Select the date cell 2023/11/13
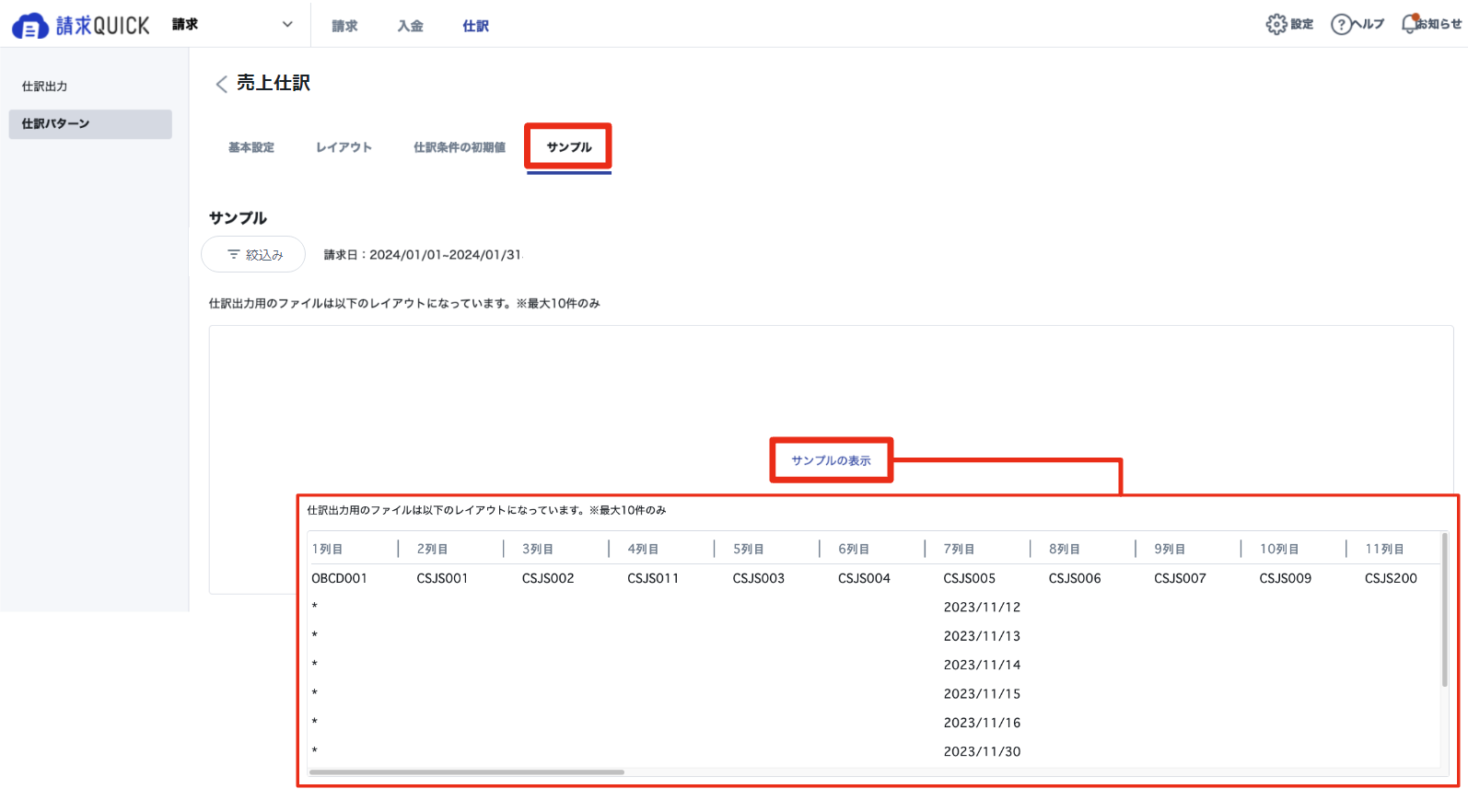Screen dimensions: 1468x812 982,636
